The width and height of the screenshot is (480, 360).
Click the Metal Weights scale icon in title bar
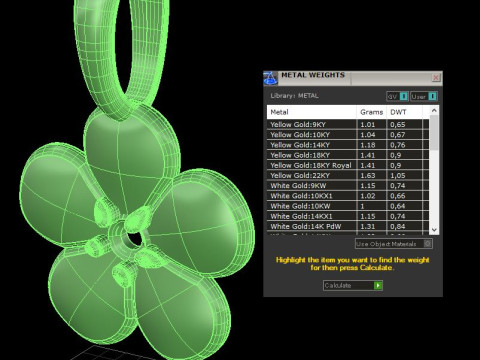[270, 78]
